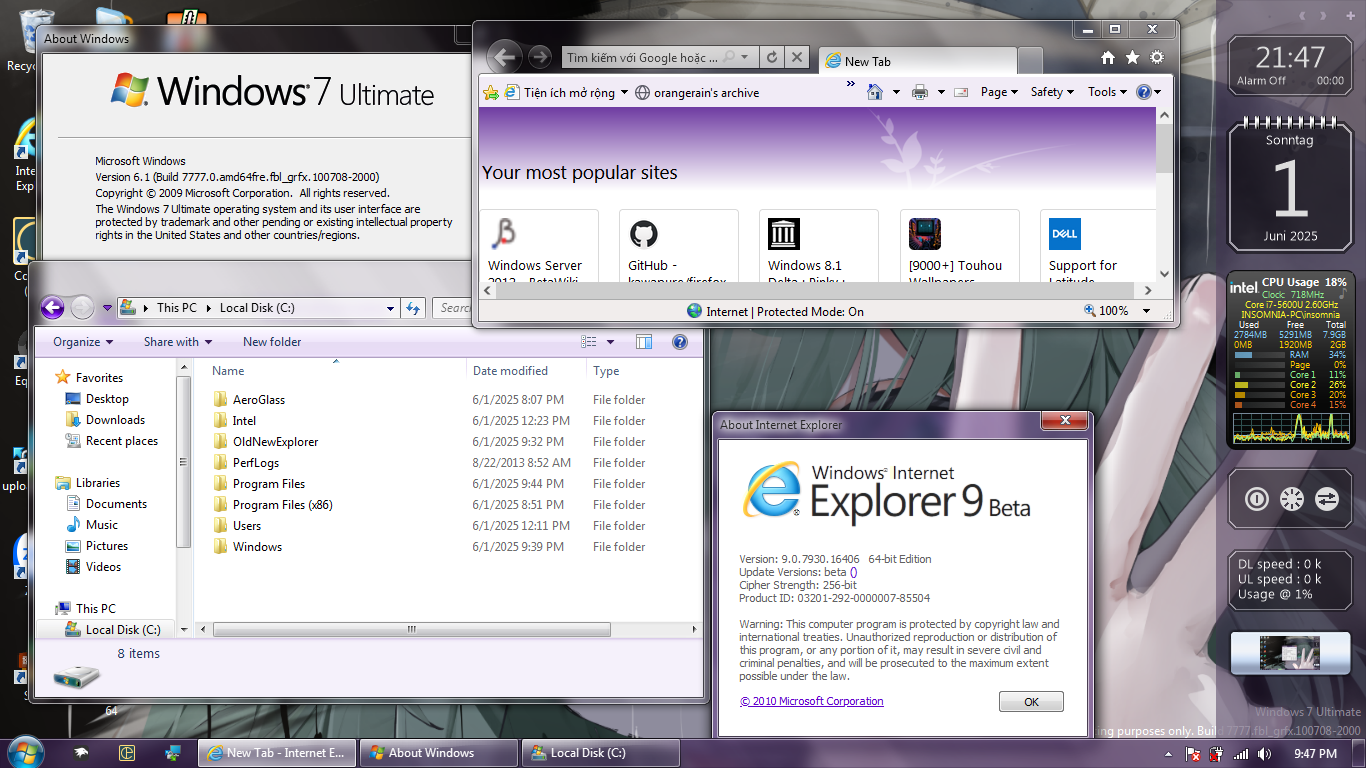This screenshot has height=768, width=1366.
Task: Open the Safety menu dropdown
Action: pos(1052,92)
